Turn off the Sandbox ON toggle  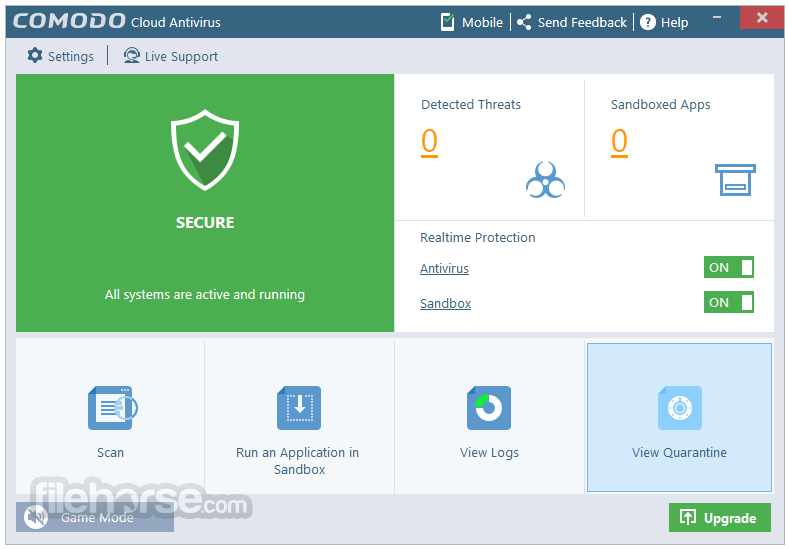tap(729, 302)
